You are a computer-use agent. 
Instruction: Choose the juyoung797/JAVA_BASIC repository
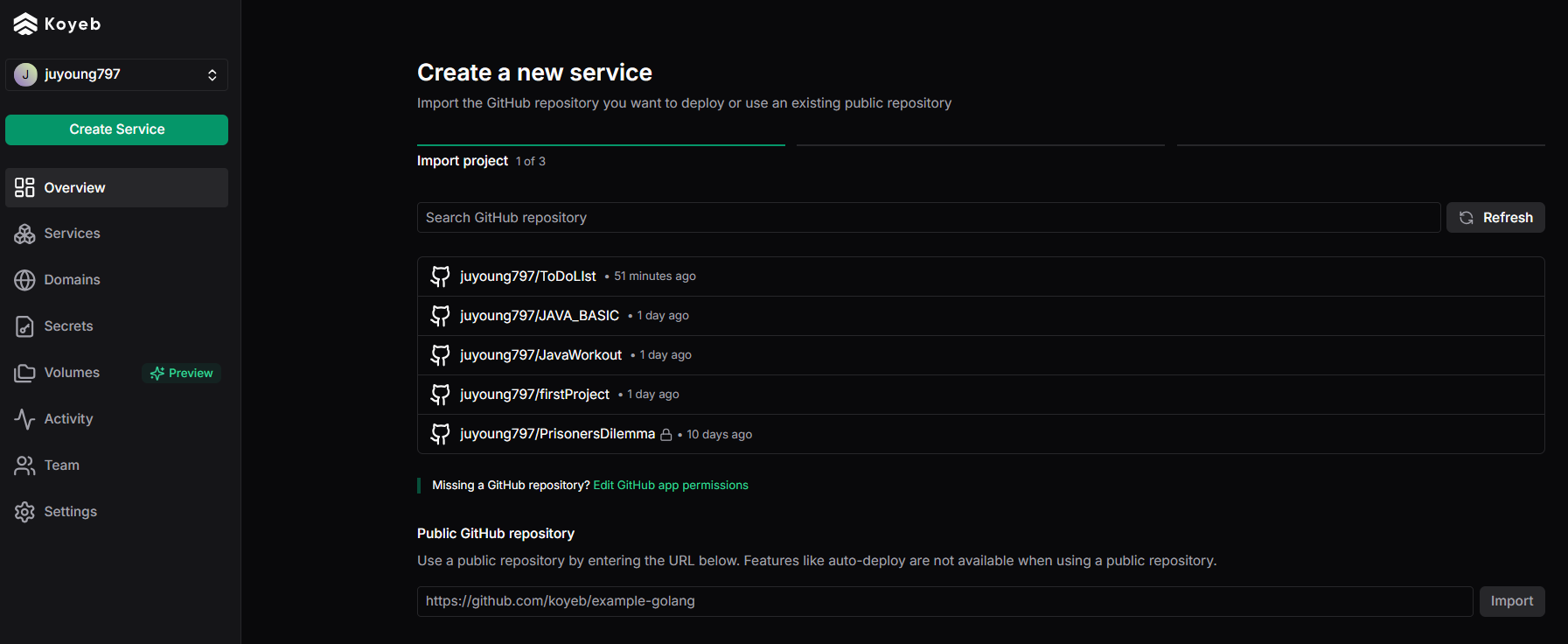tap(981, 316)
